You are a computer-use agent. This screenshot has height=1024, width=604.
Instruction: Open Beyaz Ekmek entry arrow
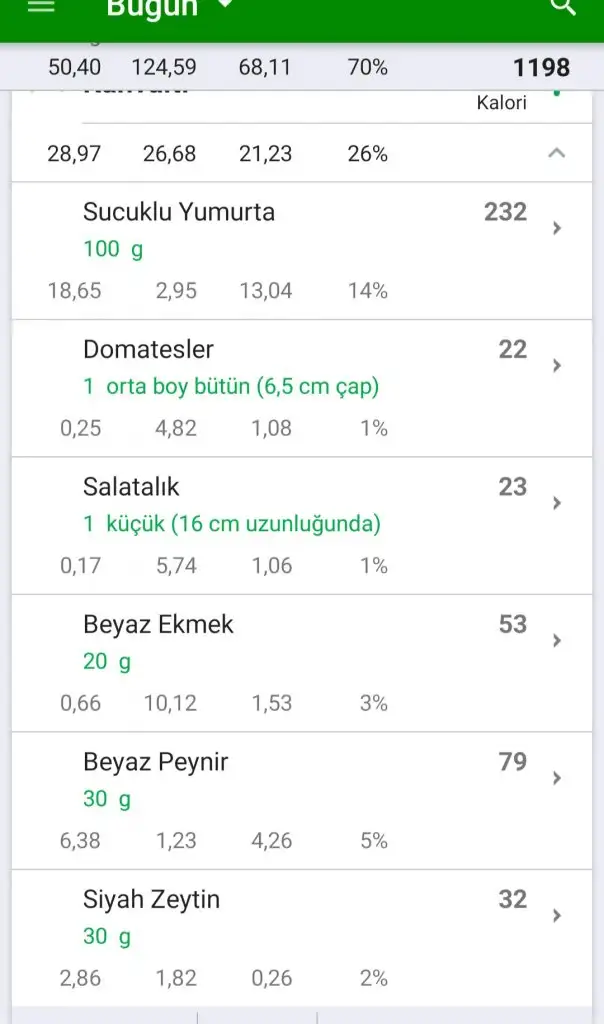[557, 641]
